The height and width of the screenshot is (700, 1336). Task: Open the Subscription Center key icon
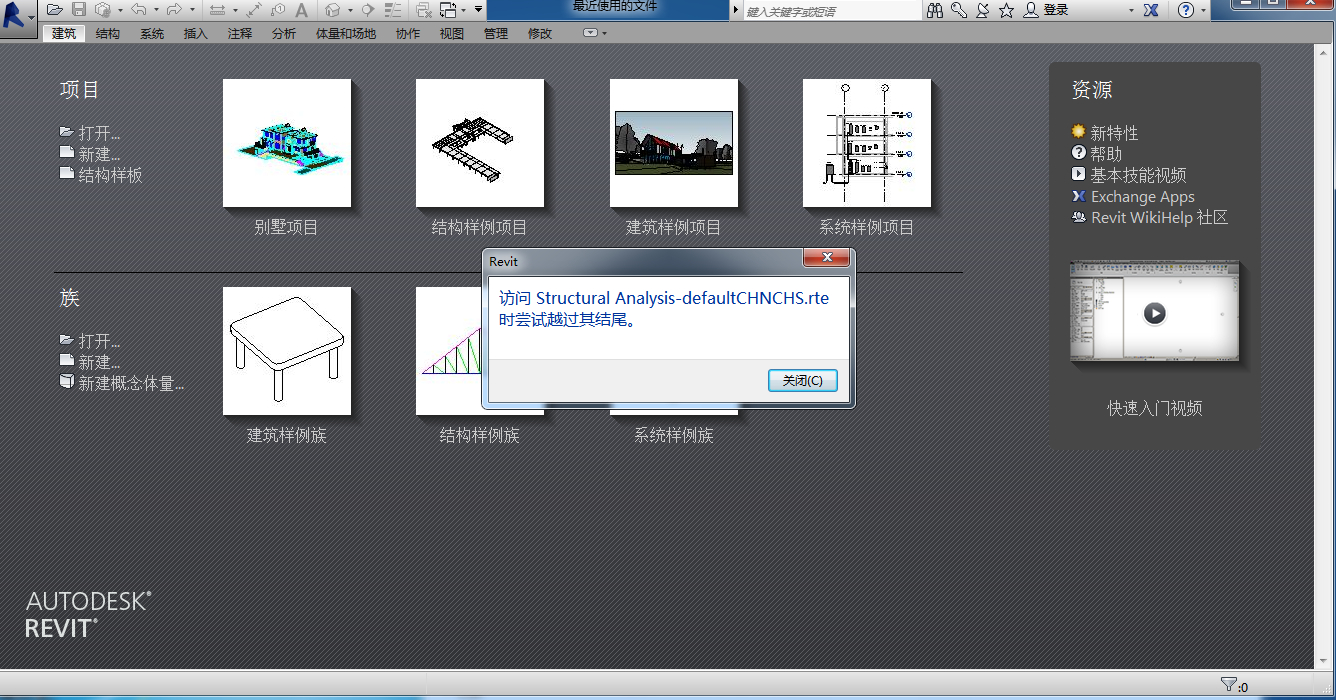pyautogui.click(x=959, y=10)
